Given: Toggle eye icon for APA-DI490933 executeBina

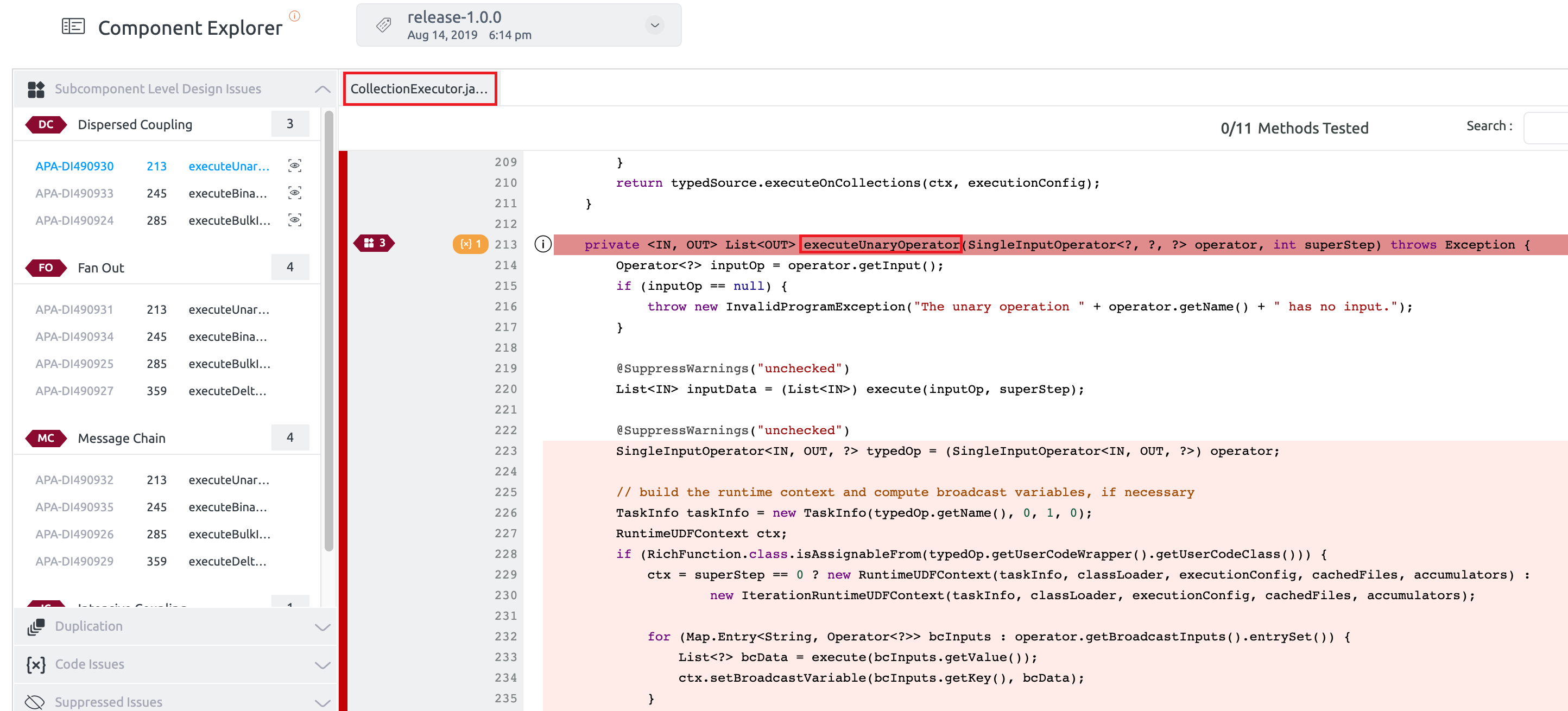Looking at the screenshot, I should (295, 192).
